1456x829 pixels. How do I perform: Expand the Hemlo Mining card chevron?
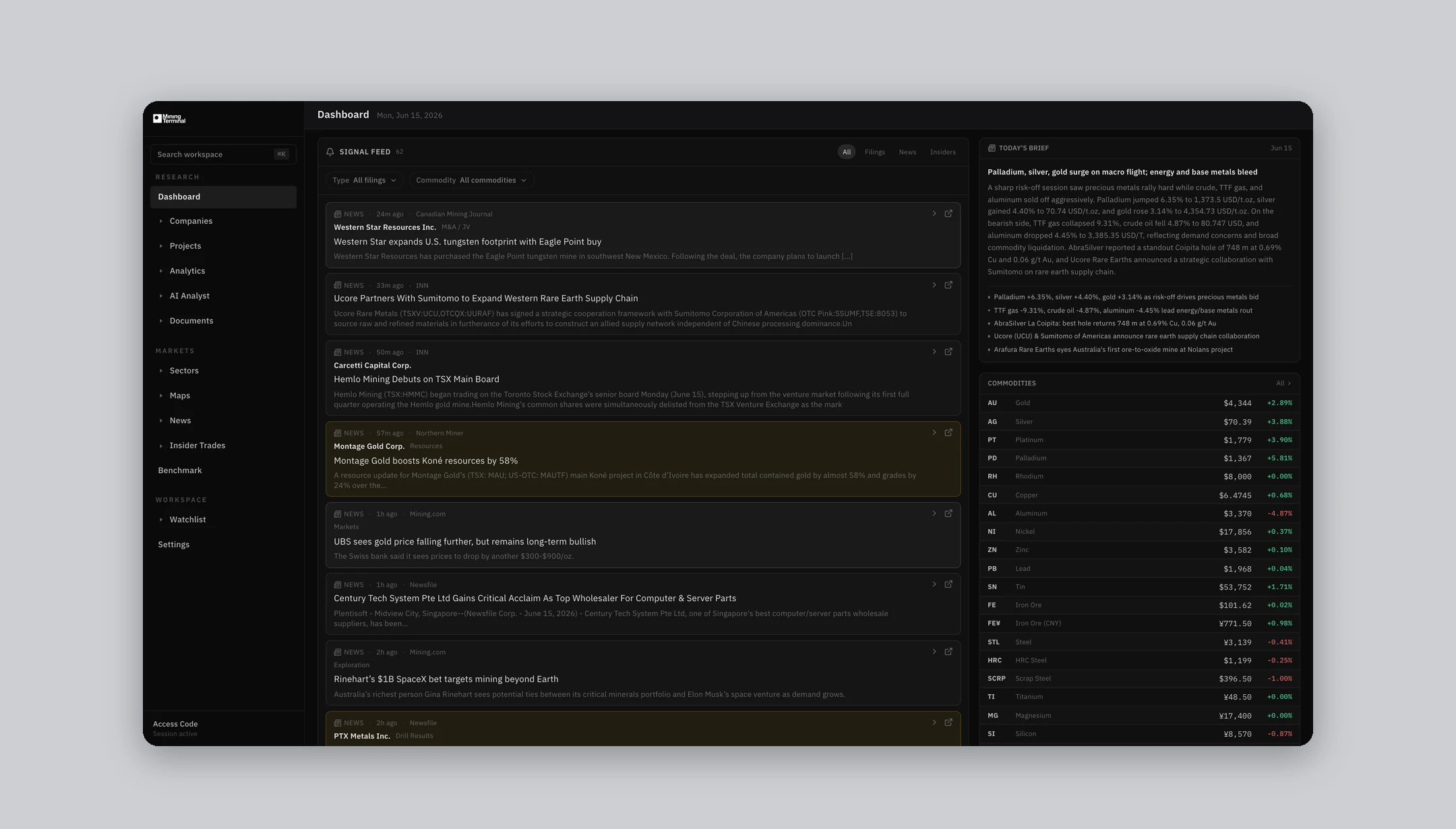coord(934,352)
